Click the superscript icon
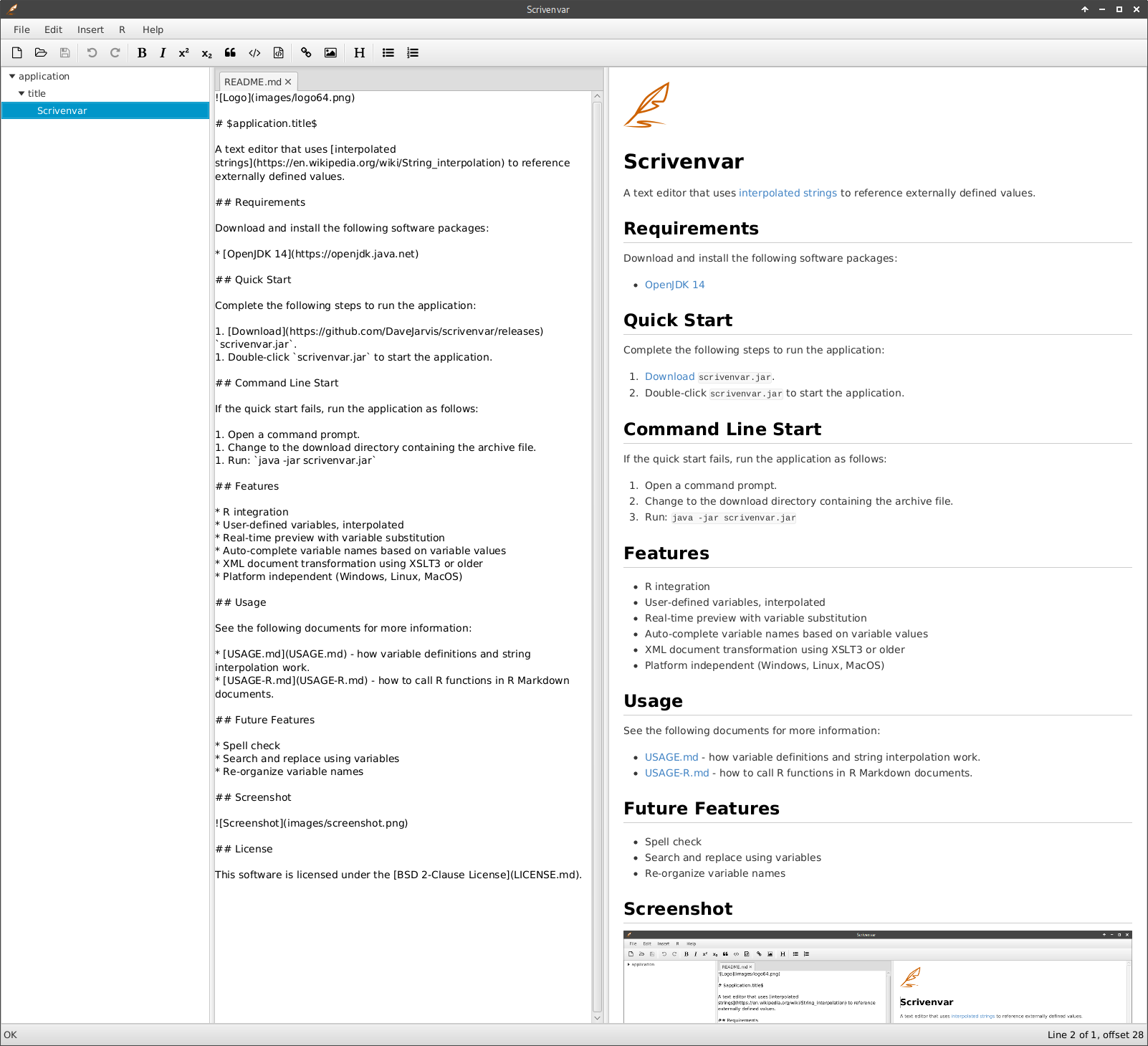 click(184, 52)
